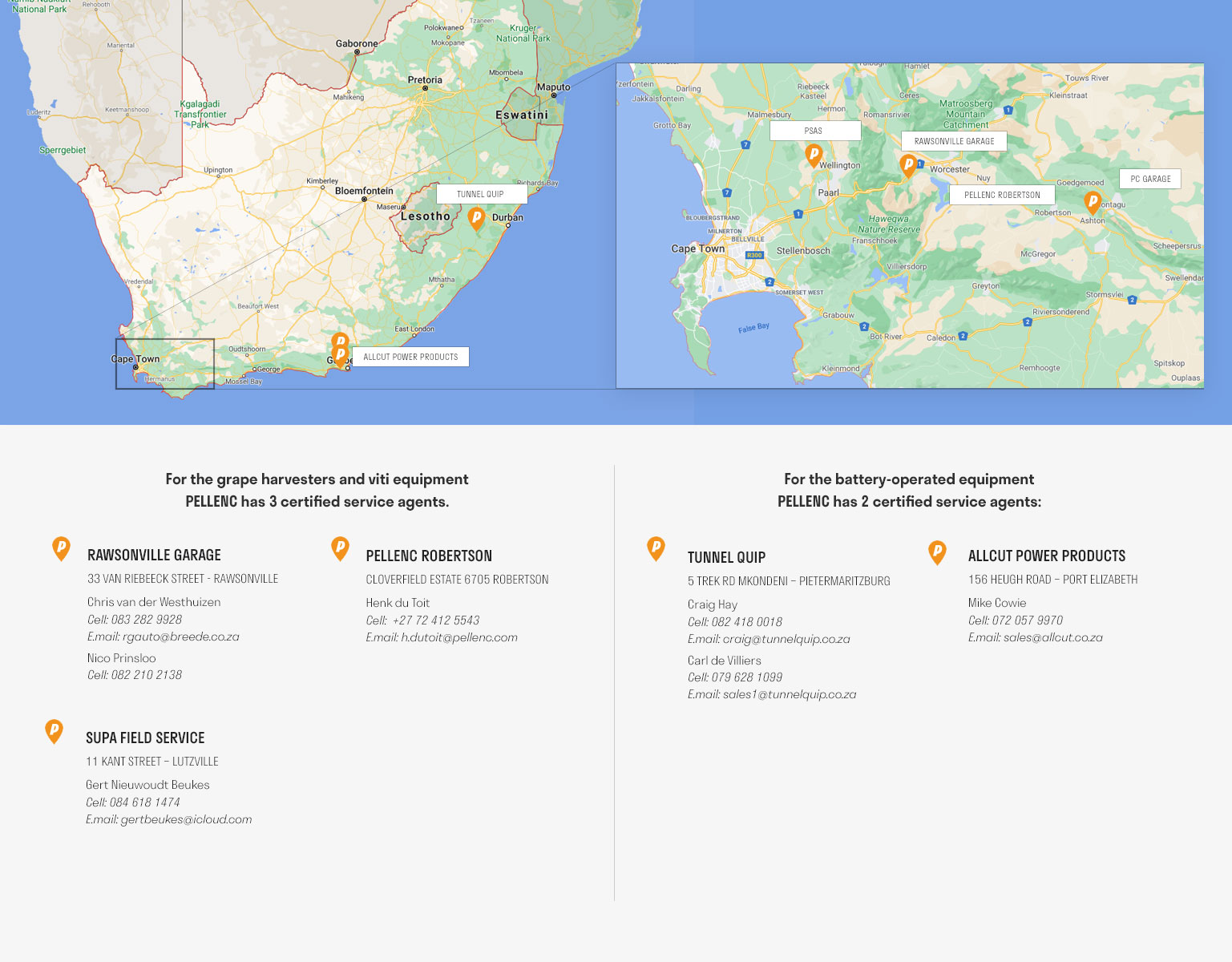This screenshot has width=1232, height=962.
Task: Click the PELLENC ROBERTSON map label
Action: 1002,195
